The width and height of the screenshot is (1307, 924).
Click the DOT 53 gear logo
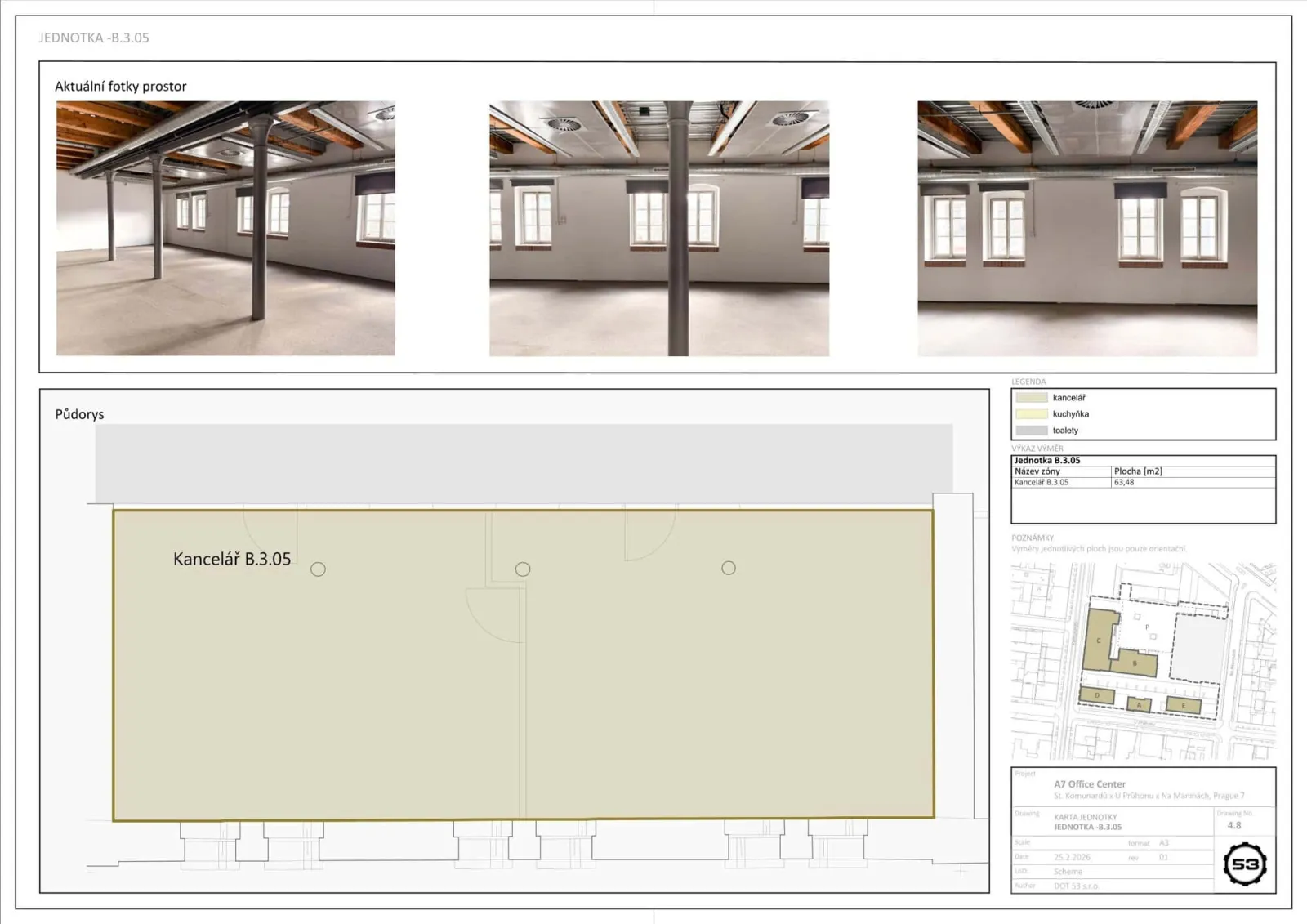pyautogui.click(x=1244, y=864)
